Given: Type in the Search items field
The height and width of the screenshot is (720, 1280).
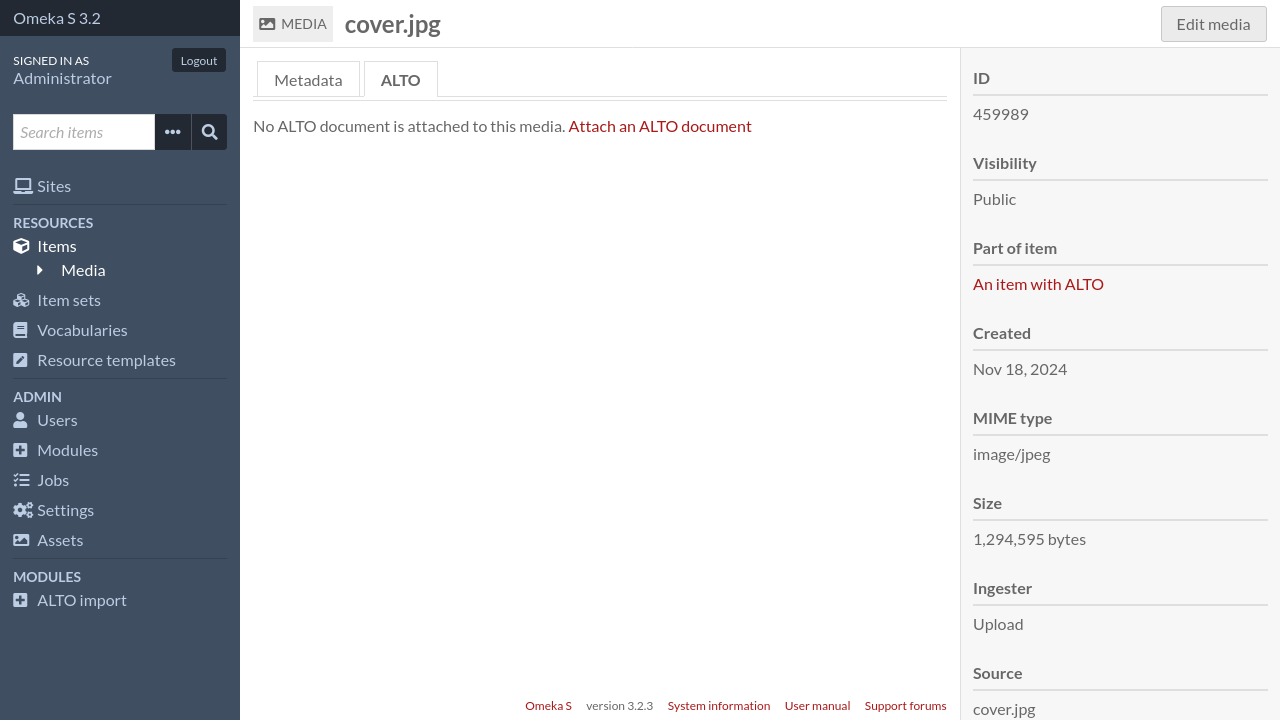Looking at the screenshot, I should pyautogui.click(x=84, y=132).
